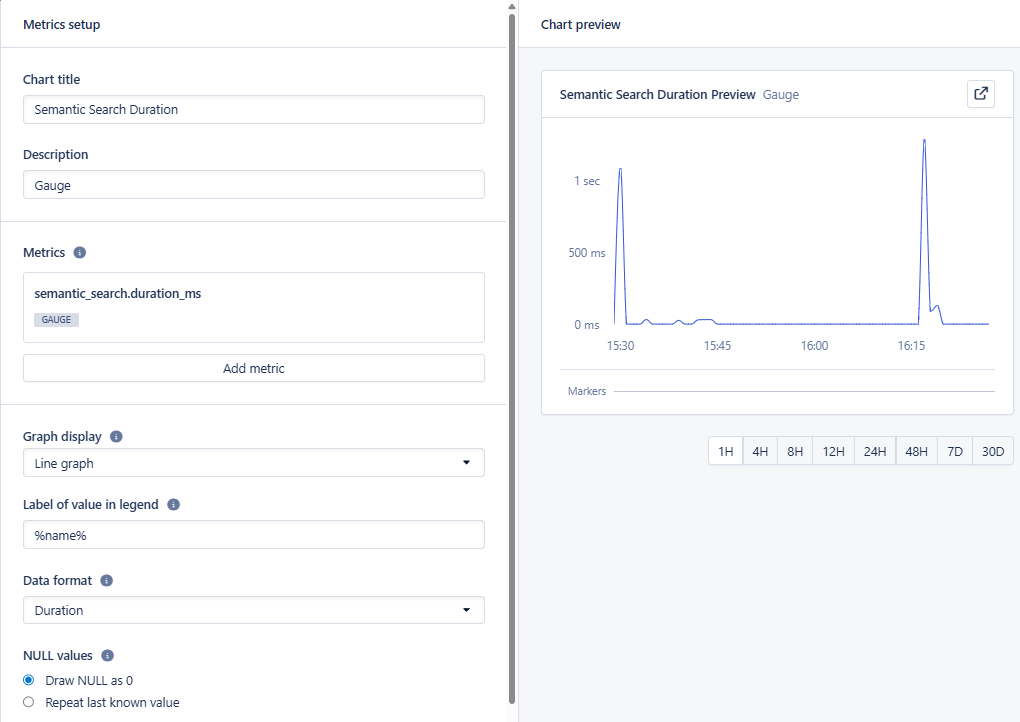Click the Add metric button
The width and height of the screenshot is (1020, 722).
[x=253, y=368]
